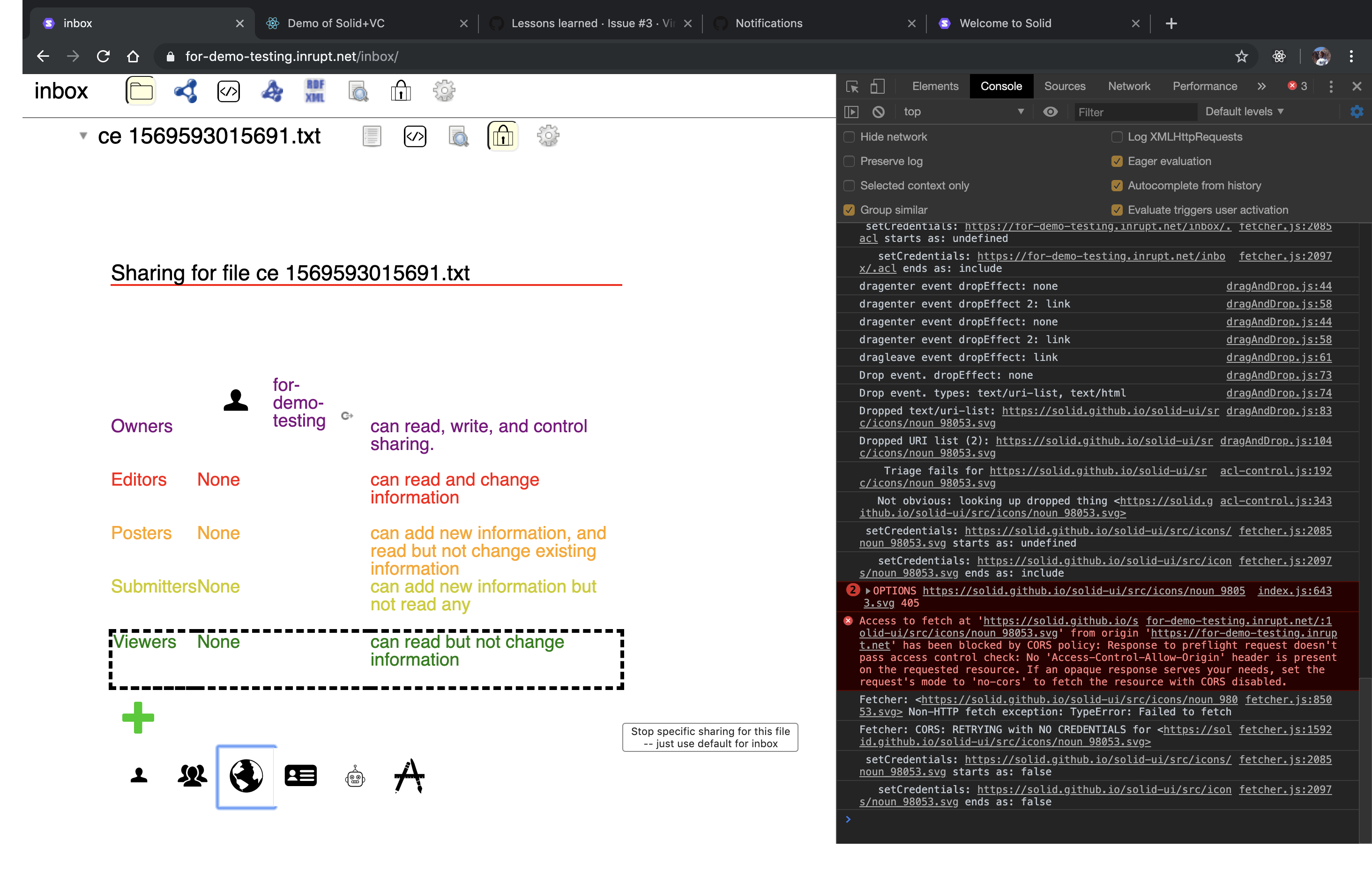
Task: Enable the Preserve log checkbox
Action: pyautogui.click(x=849, y=161)
